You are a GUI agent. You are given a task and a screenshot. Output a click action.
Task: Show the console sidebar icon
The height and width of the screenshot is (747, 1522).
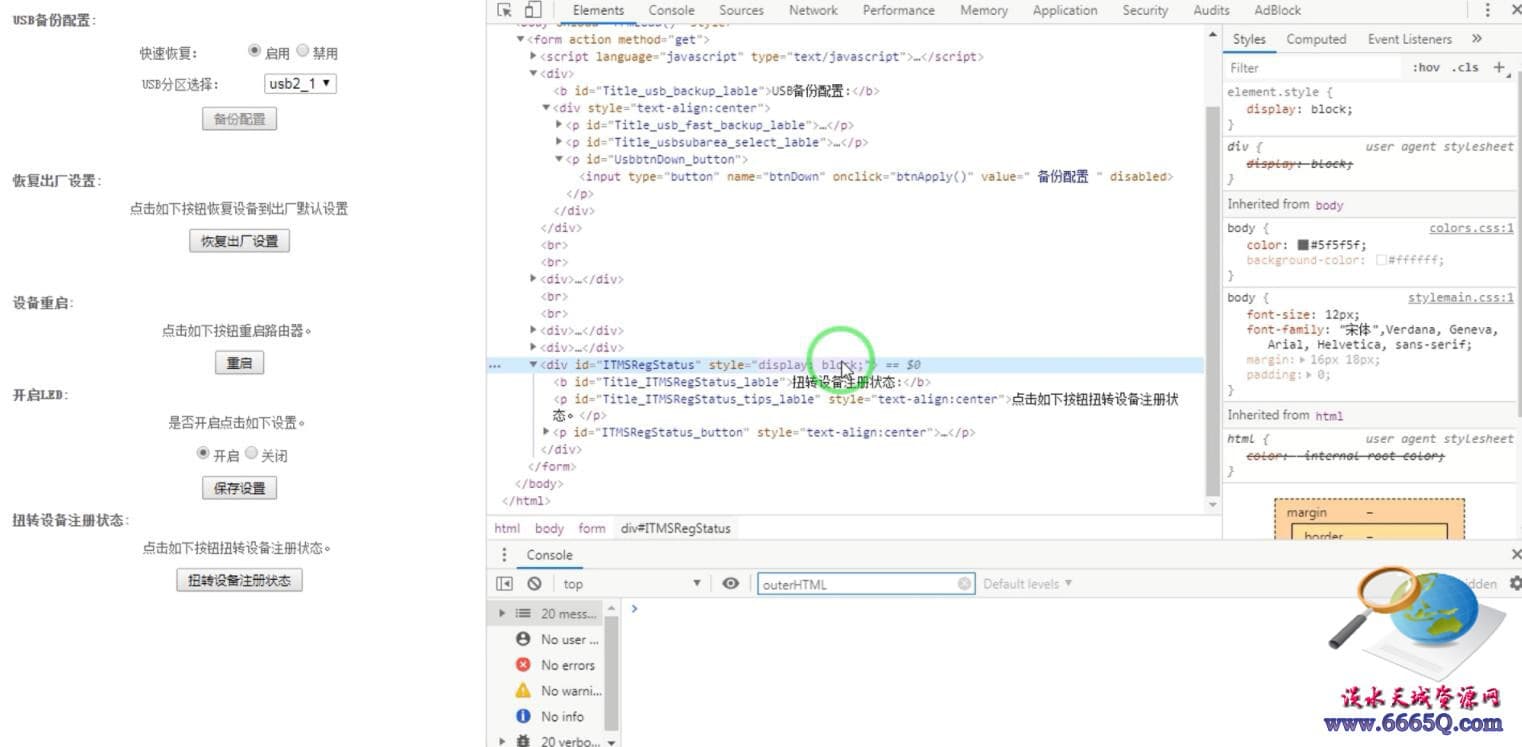pyautogui.click(x=504, y=583)
